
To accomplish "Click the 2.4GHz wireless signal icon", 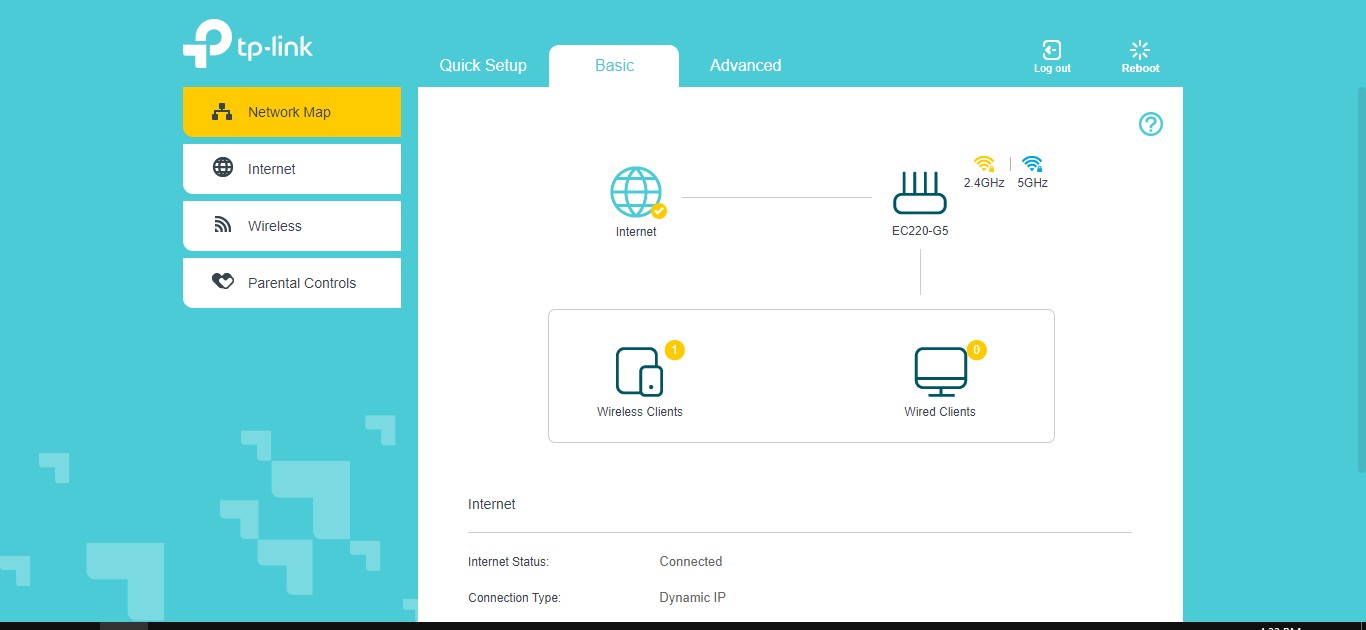I will pos(984,164).
